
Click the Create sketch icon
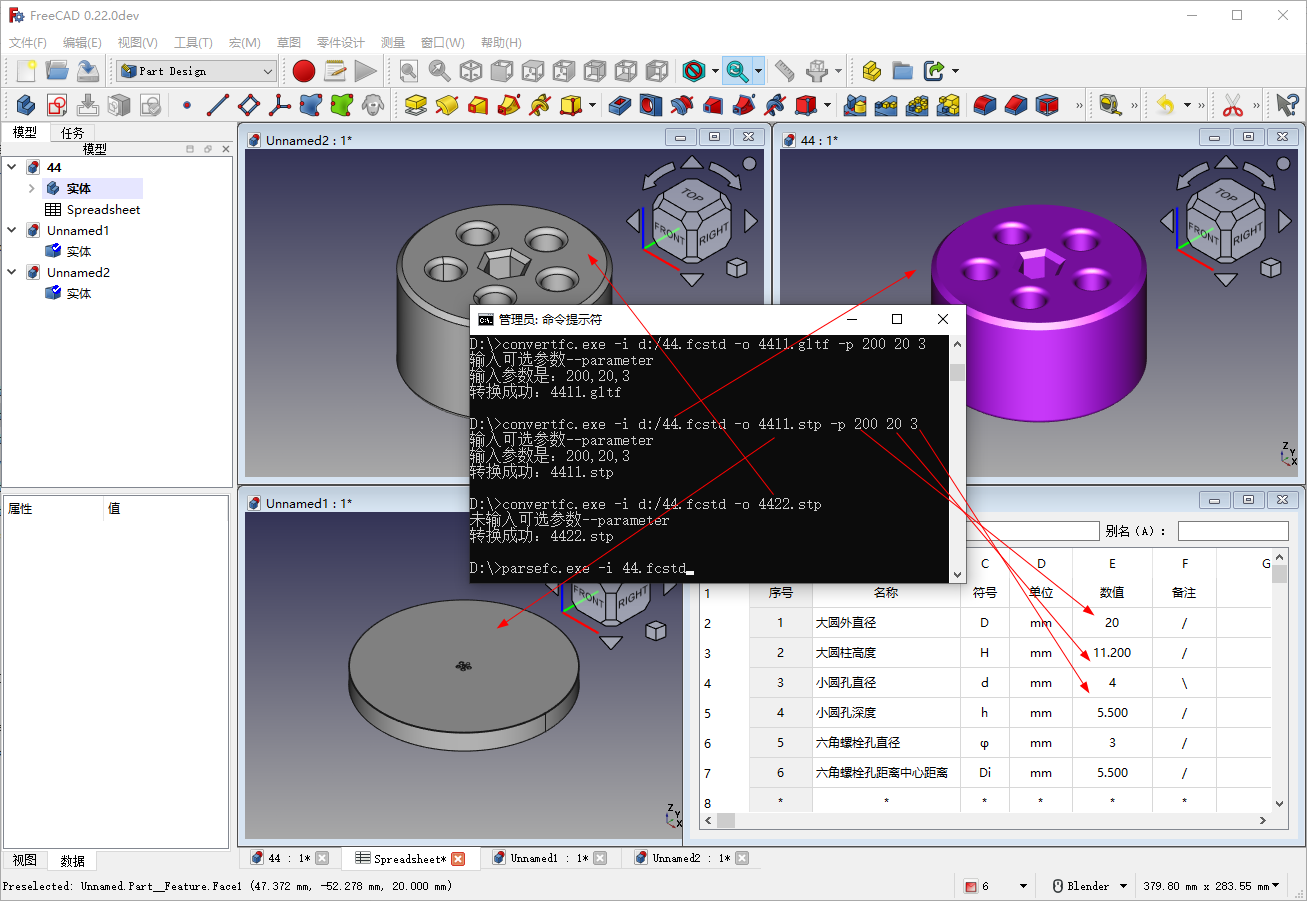[x=57, y=104]
